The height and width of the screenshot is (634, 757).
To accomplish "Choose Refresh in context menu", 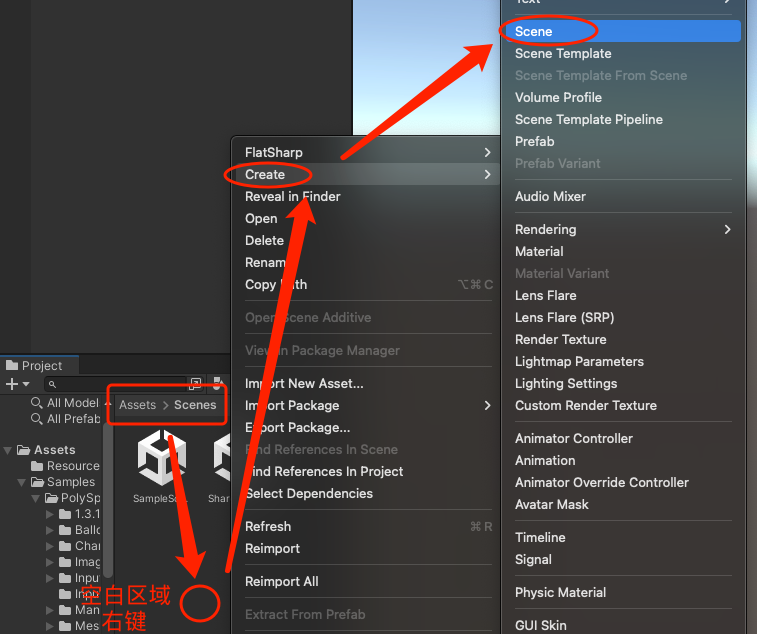I will click(x=367, y=526).
